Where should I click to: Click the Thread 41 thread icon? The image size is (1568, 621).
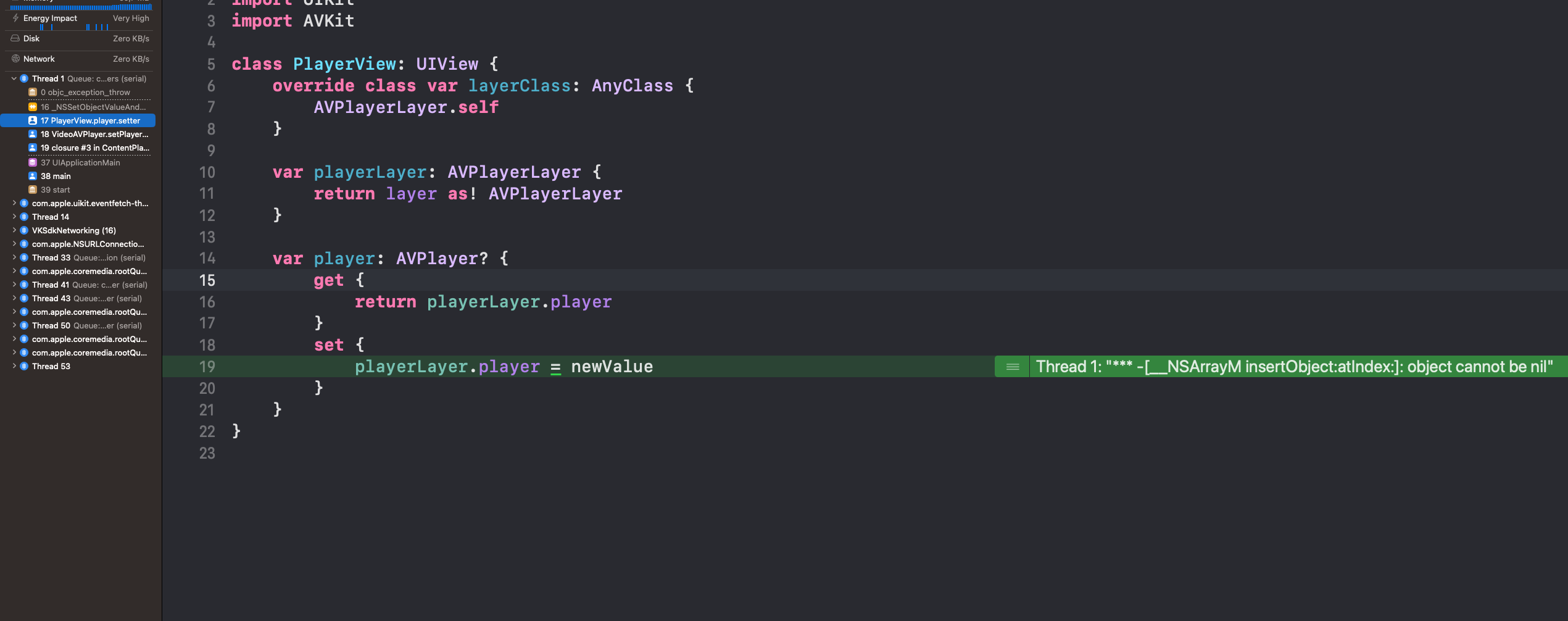[x=24, y=285]
